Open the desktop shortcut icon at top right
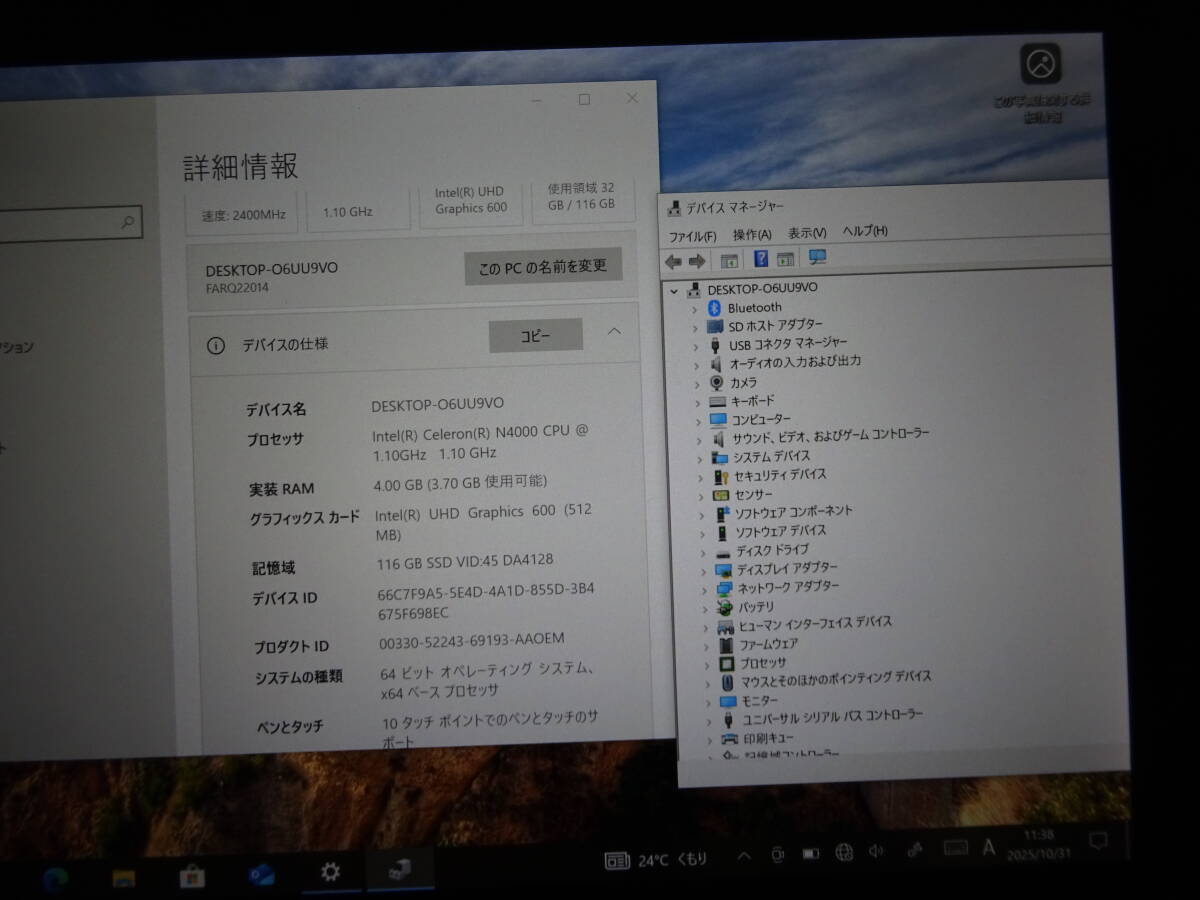 pos(1041,65)
